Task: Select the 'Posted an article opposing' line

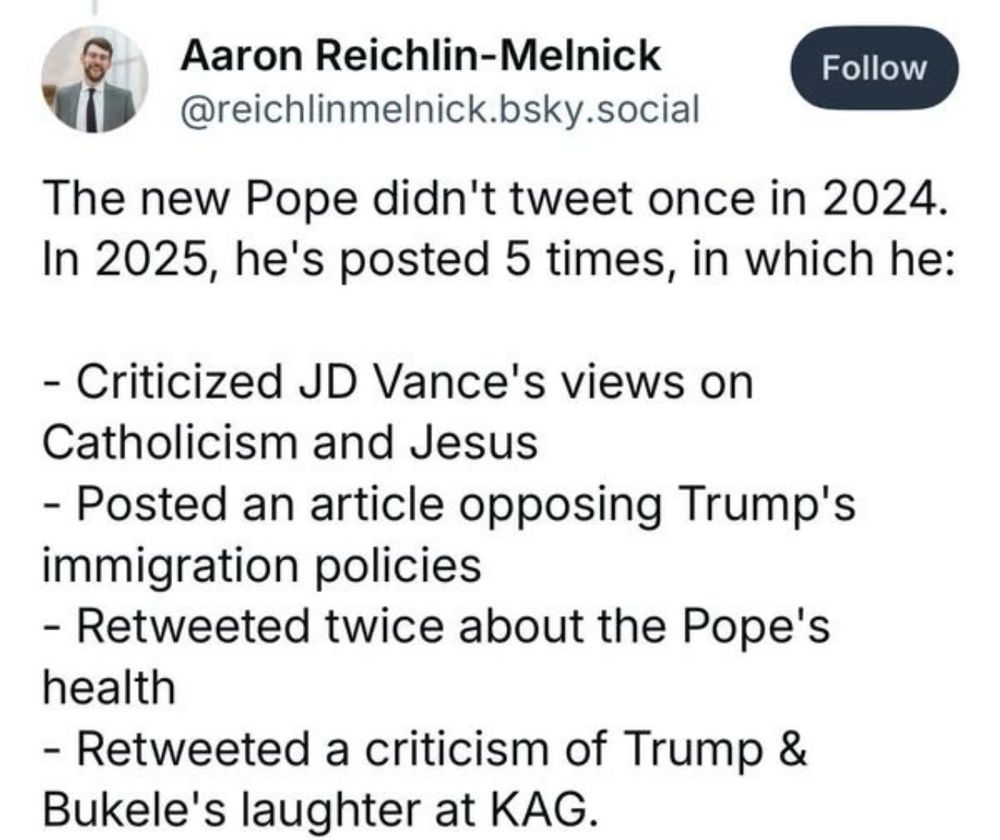Action: pos(450,505)
